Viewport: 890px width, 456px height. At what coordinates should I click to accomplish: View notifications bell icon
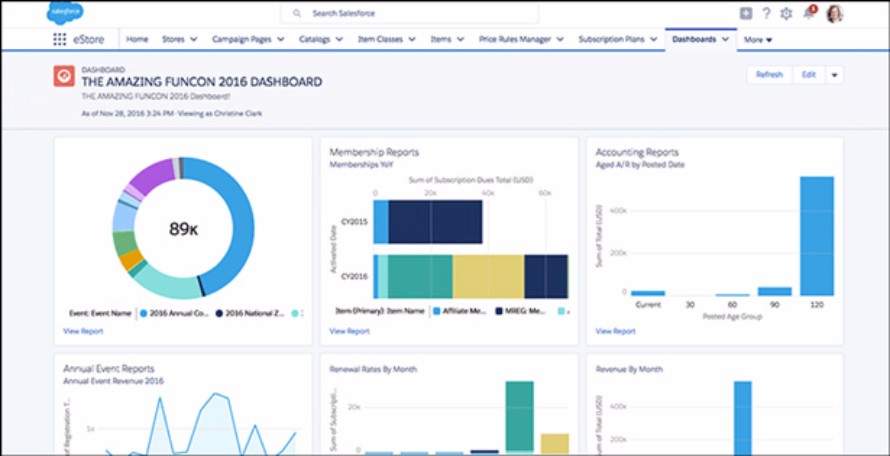point(809,13)
